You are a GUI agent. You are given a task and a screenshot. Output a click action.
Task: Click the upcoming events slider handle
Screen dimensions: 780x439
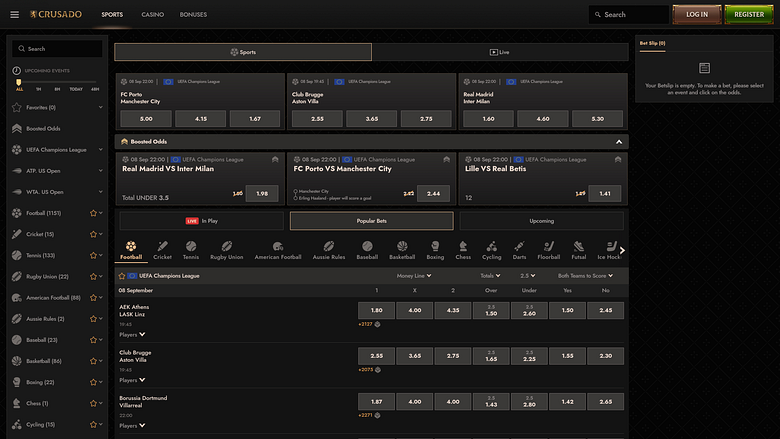point(19,82)
